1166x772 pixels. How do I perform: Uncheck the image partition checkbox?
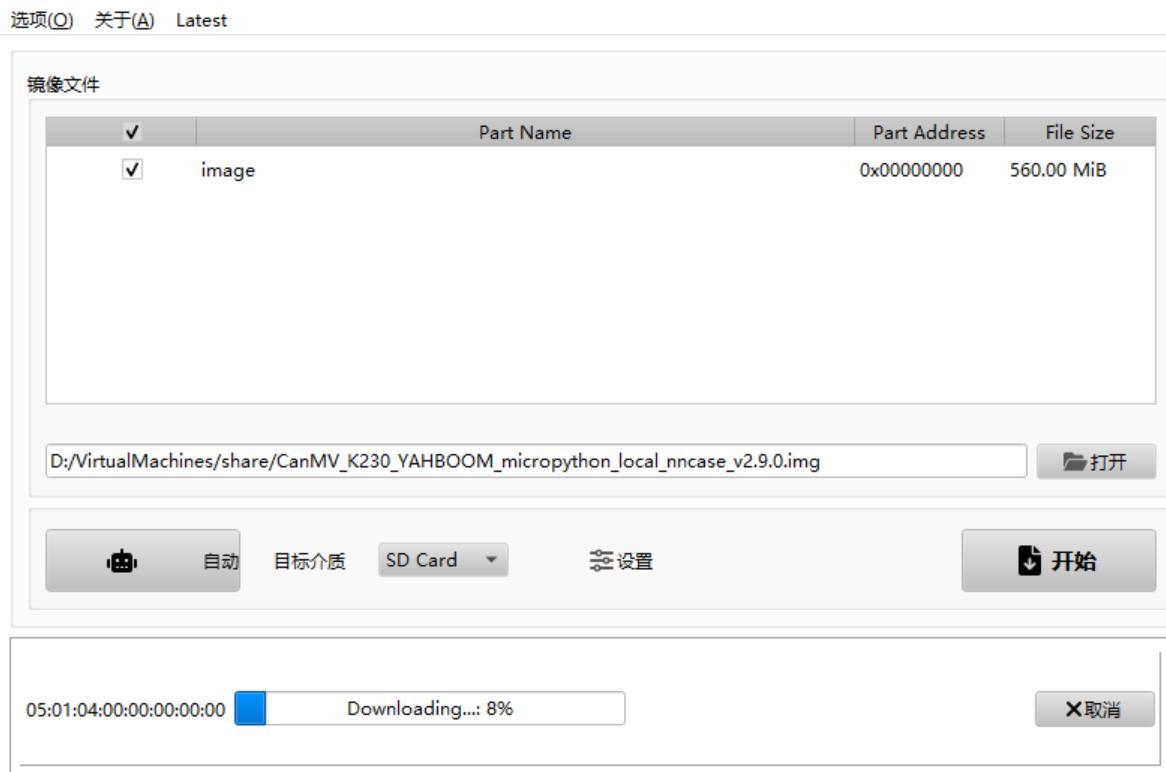129,171
